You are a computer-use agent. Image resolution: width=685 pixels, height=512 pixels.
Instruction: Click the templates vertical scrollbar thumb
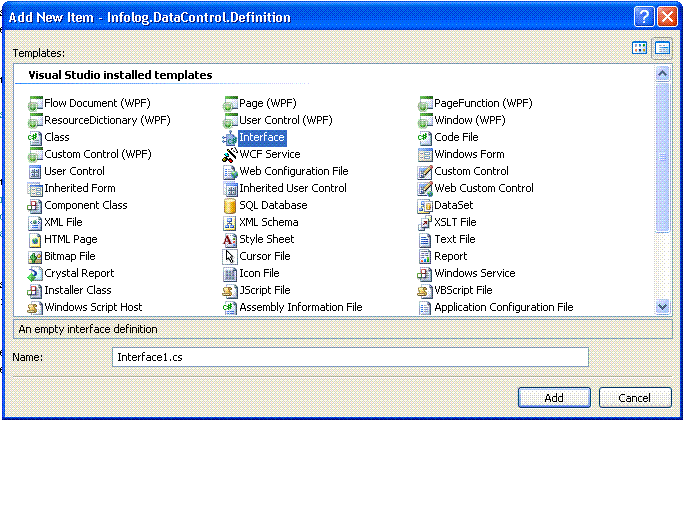(x=663, y=157)
